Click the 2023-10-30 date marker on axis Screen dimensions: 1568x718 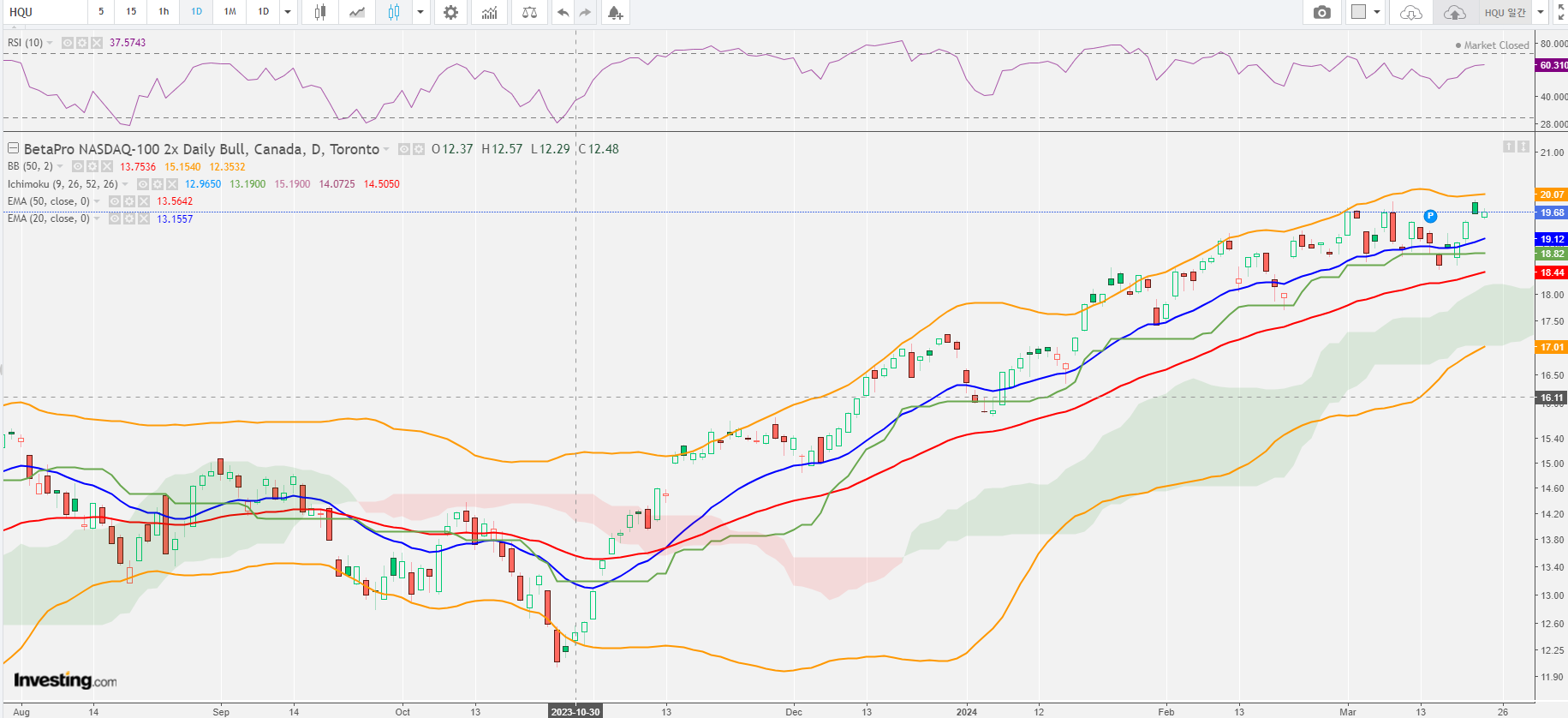575,711
